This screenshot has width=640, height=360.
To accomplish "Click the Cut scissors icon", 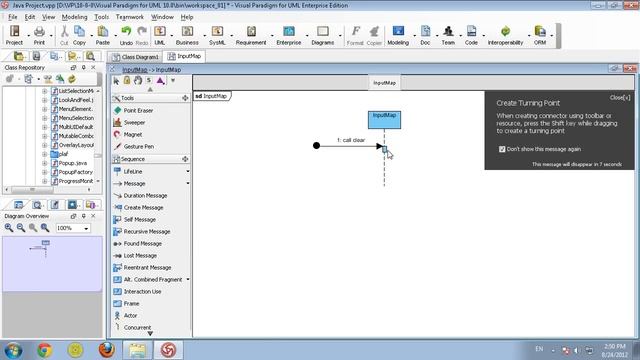I will click(x=64, y=35).
